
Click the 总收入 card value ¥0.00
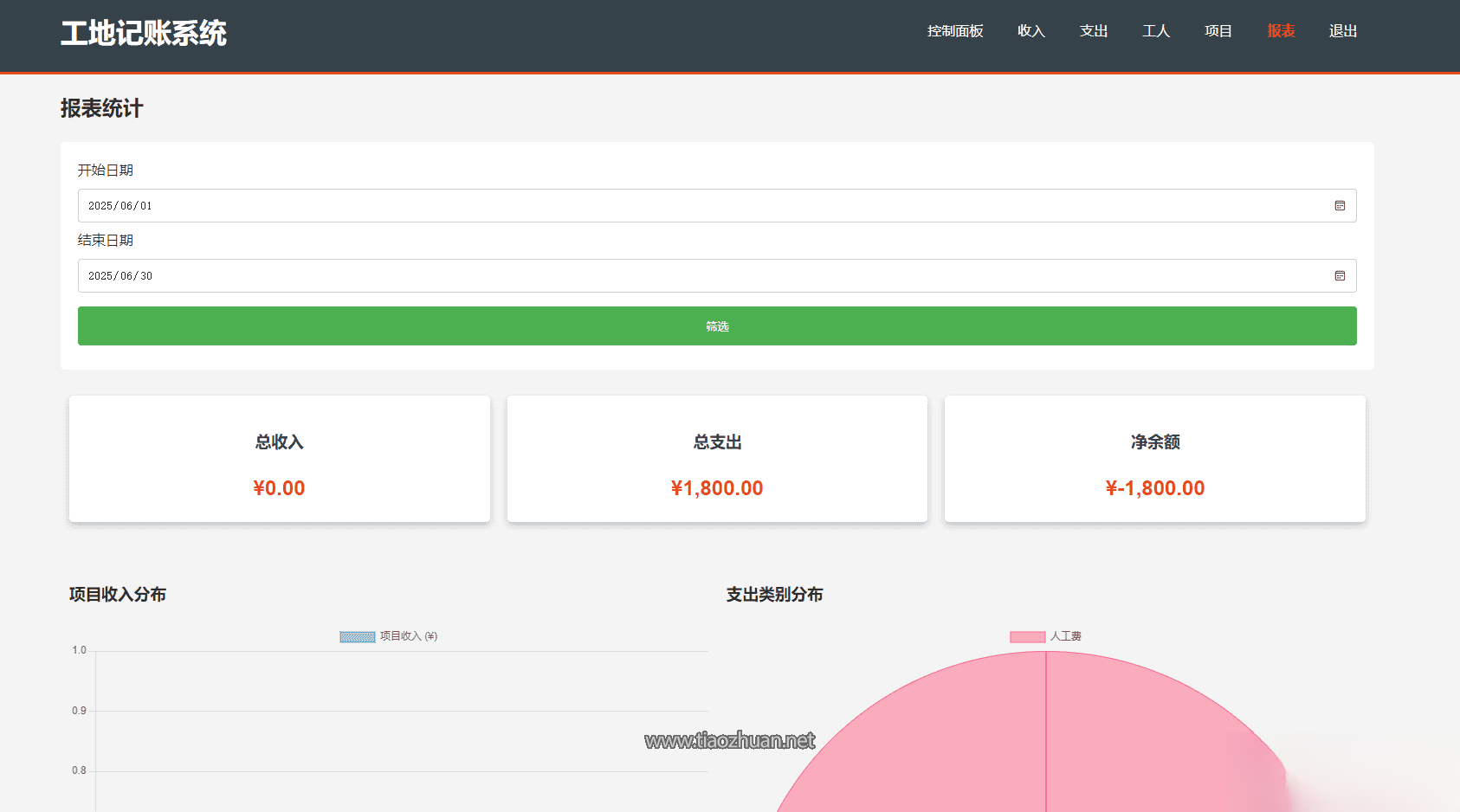pos(279,488)
